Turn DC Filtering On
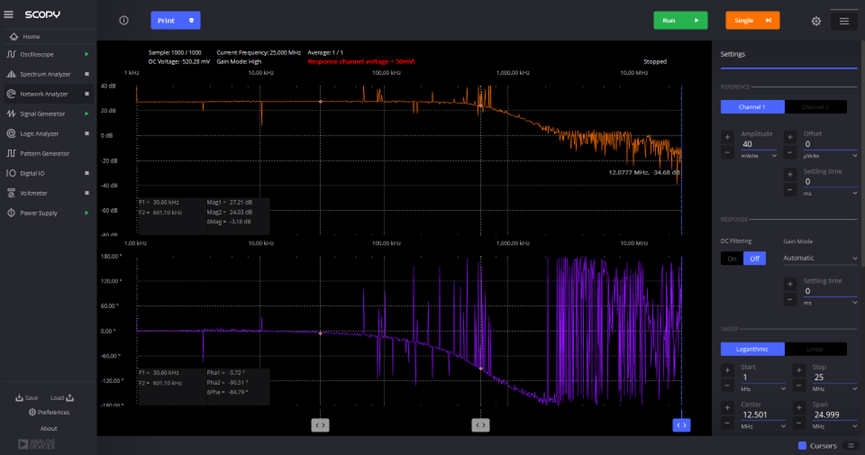865x455 pixels. 732,259
